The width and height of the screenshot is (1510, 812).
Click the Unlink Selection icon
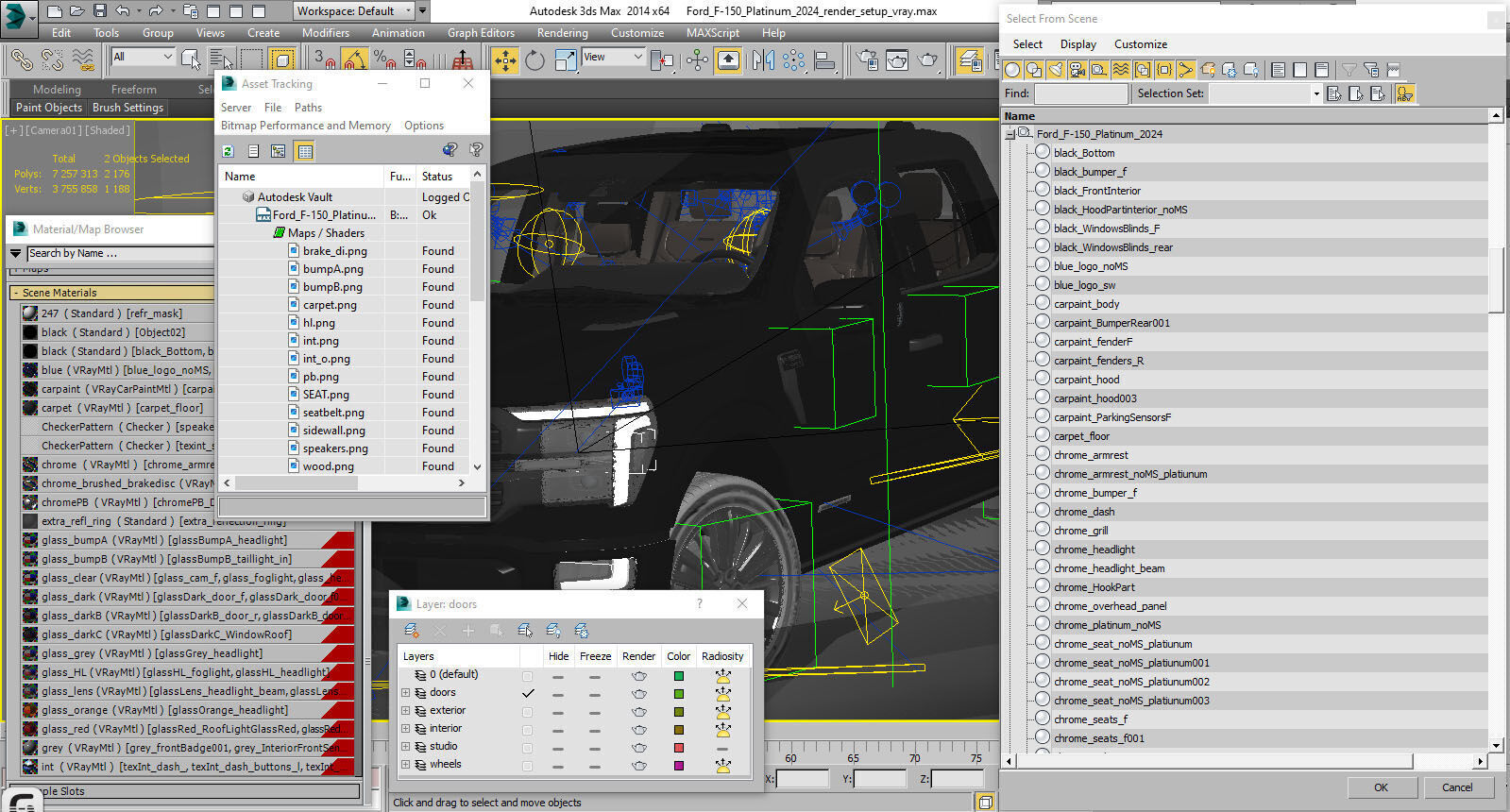click(53, 60)
